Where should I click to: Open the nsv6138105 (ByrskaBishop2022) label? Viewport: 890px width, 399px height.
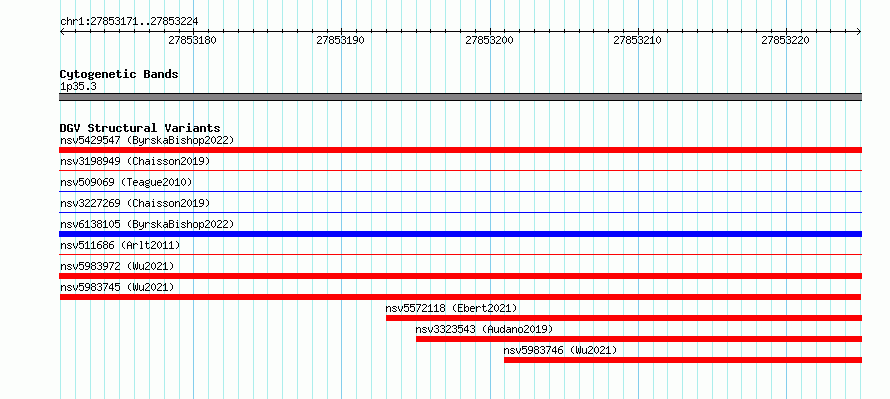147,224
